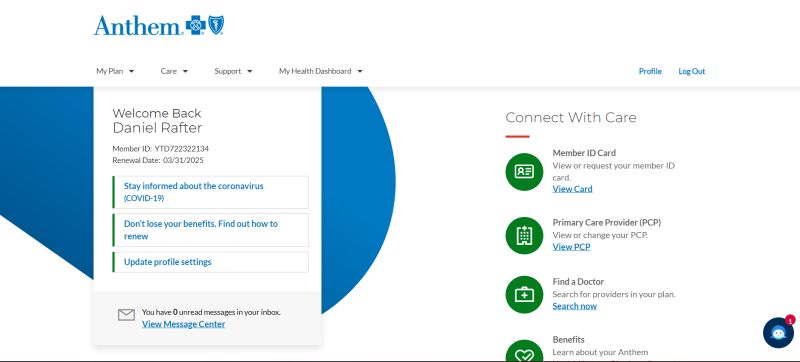Expand the My Health Dashboard menu

pos(321,71)
